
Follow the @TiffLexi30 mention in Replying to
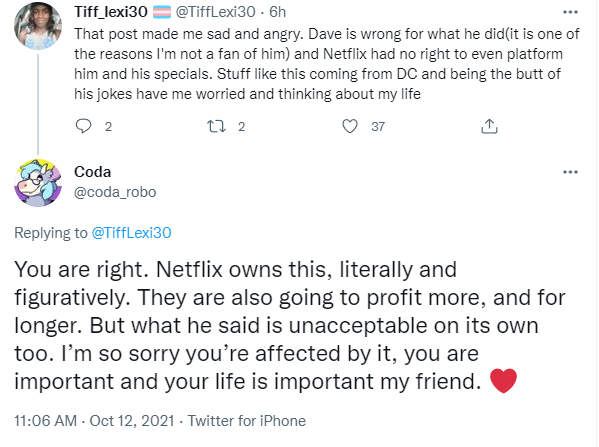click(x=131, y=233)
